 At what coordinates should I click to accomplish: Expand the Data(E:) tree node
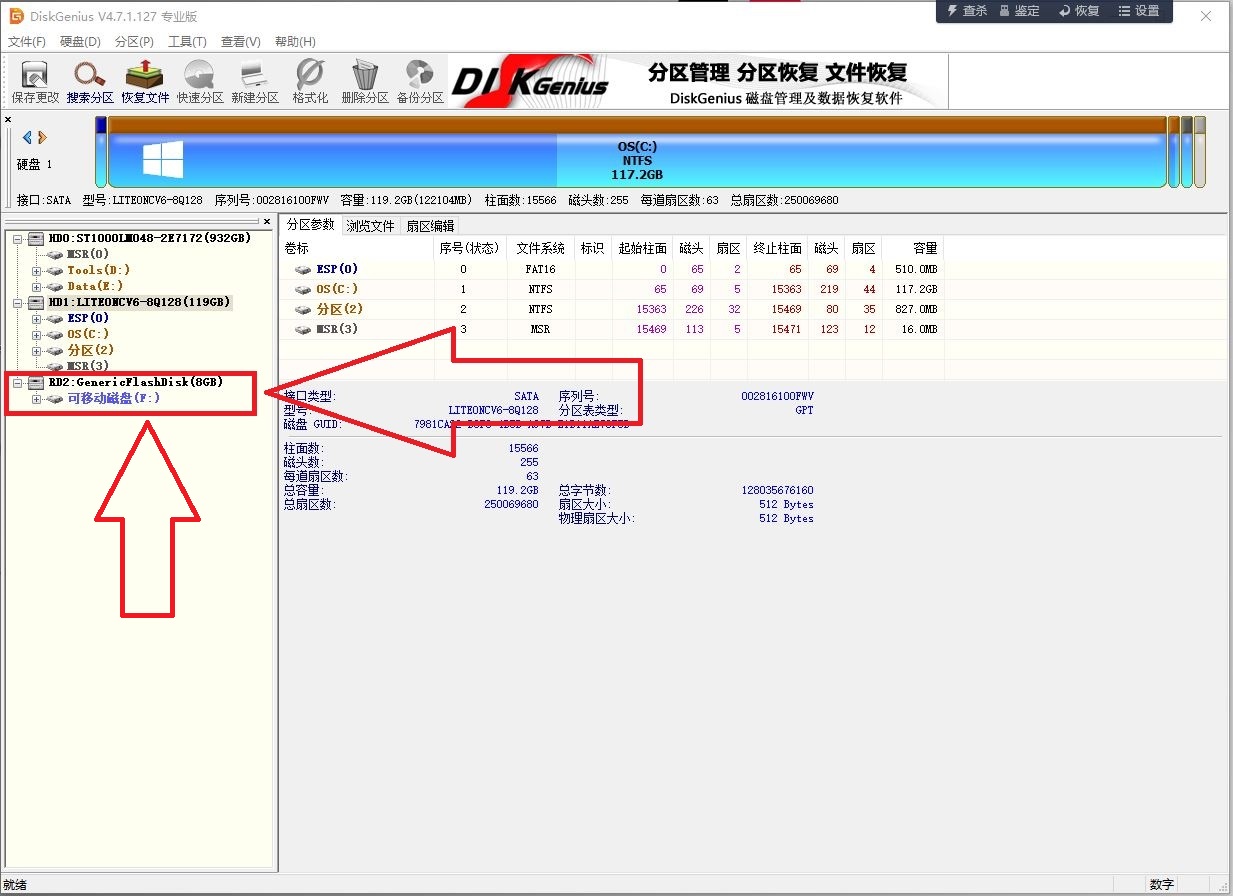coord(37,286)
